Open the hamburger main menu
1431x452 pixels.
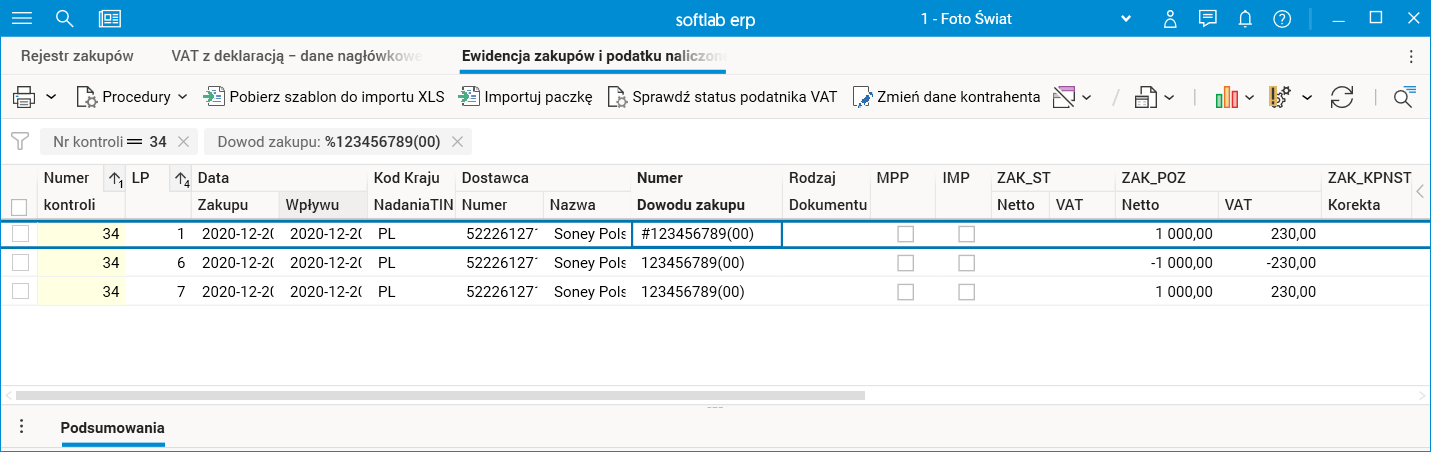20,18
